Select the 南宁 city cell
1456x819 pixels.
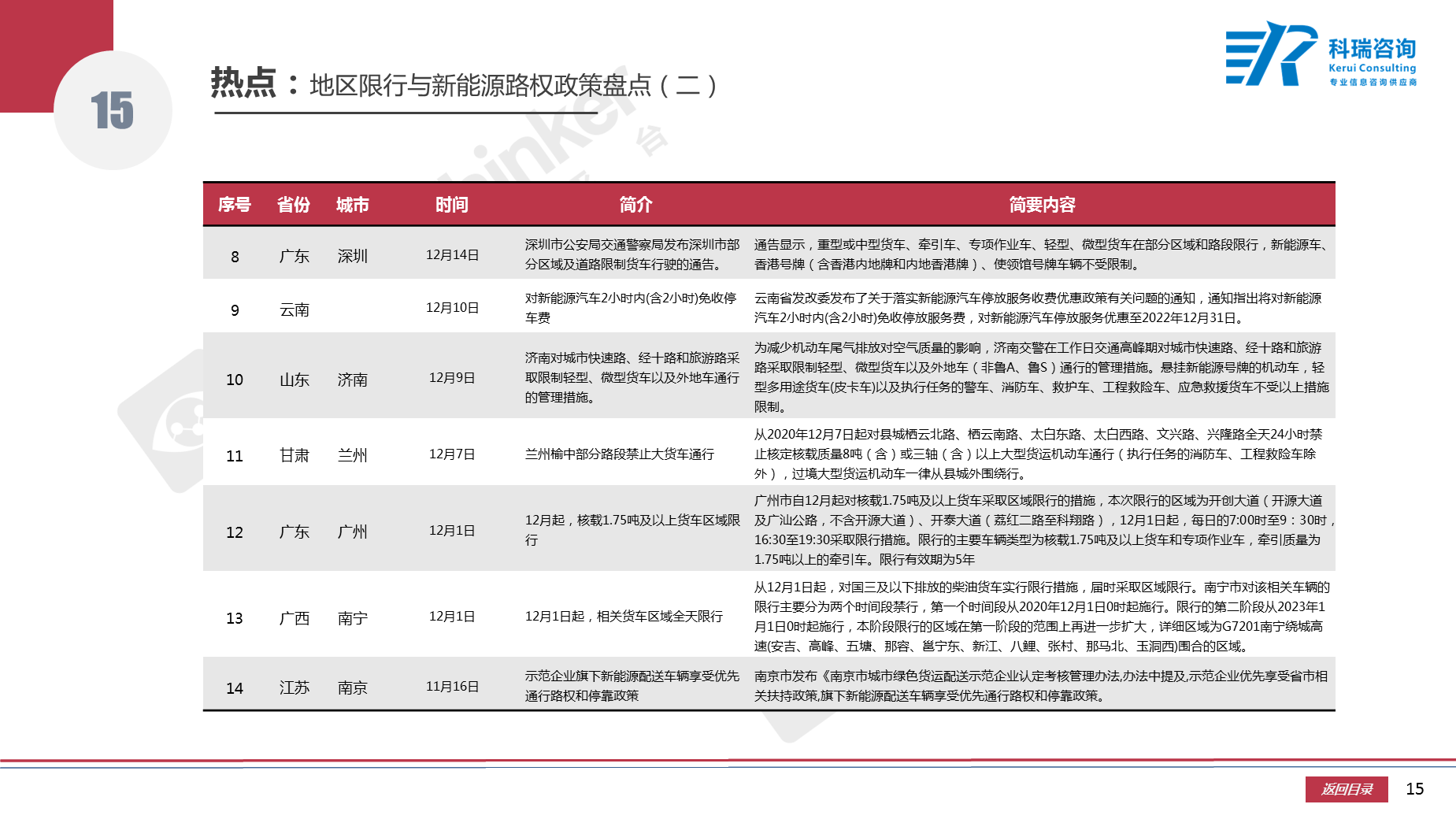click(x=353, y=618)
